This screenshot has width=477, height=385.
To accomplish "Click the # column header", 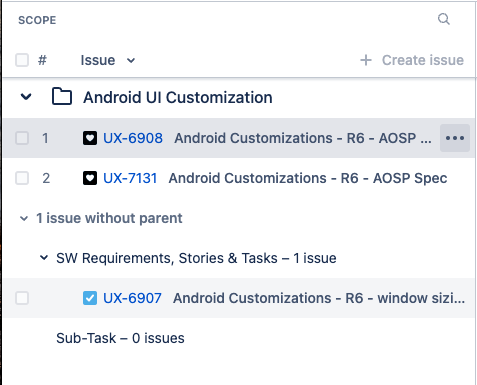I will pyautogui.click(x=42, y=60).
